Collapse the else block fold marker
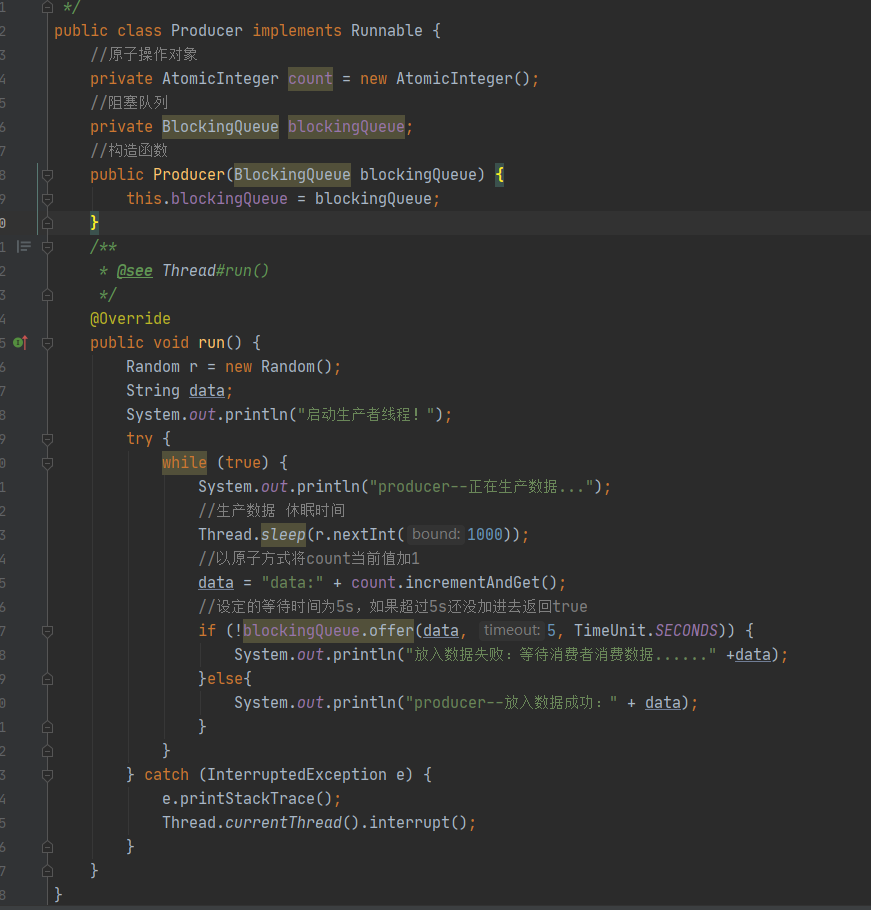871x910 pixels. pos(48,679)
